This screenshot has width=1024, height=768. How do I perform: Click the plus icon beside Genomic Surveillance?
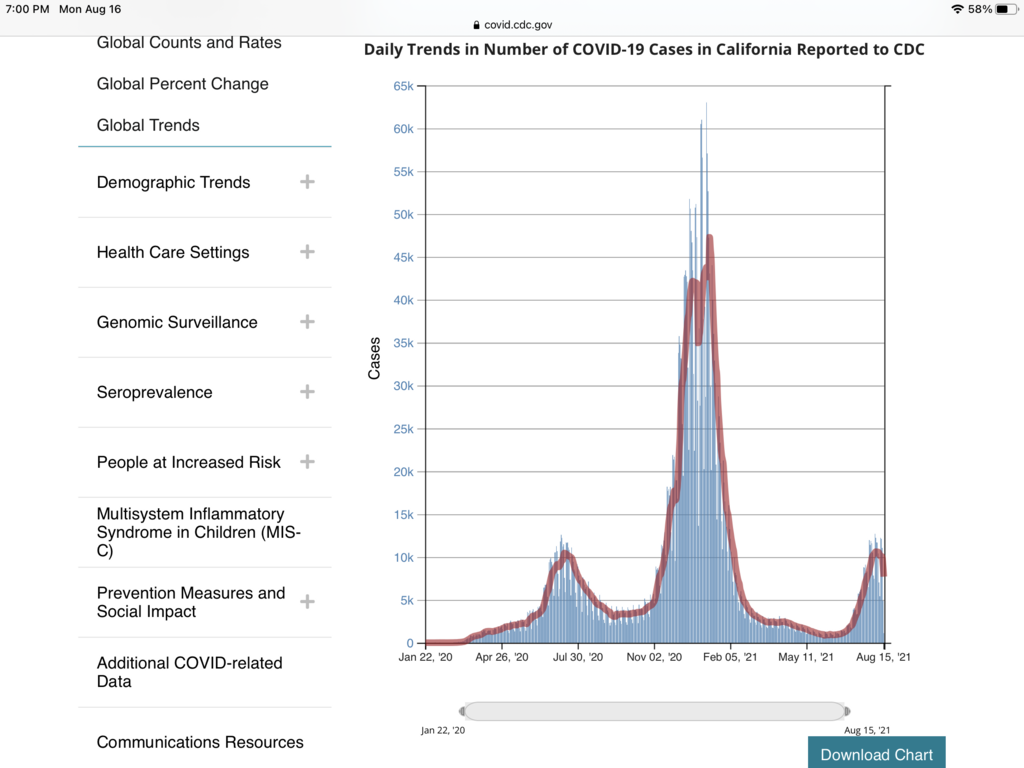tap(307, 322)
